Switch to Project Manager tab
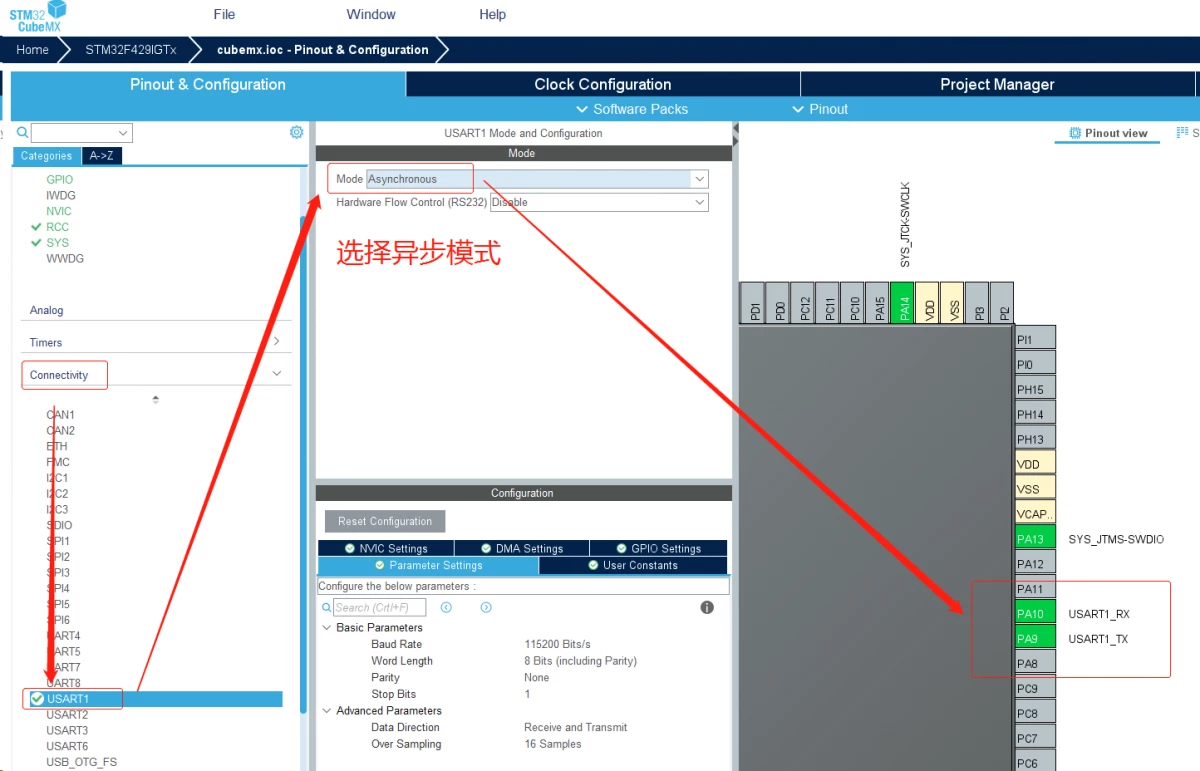 (x=997, y=84)
